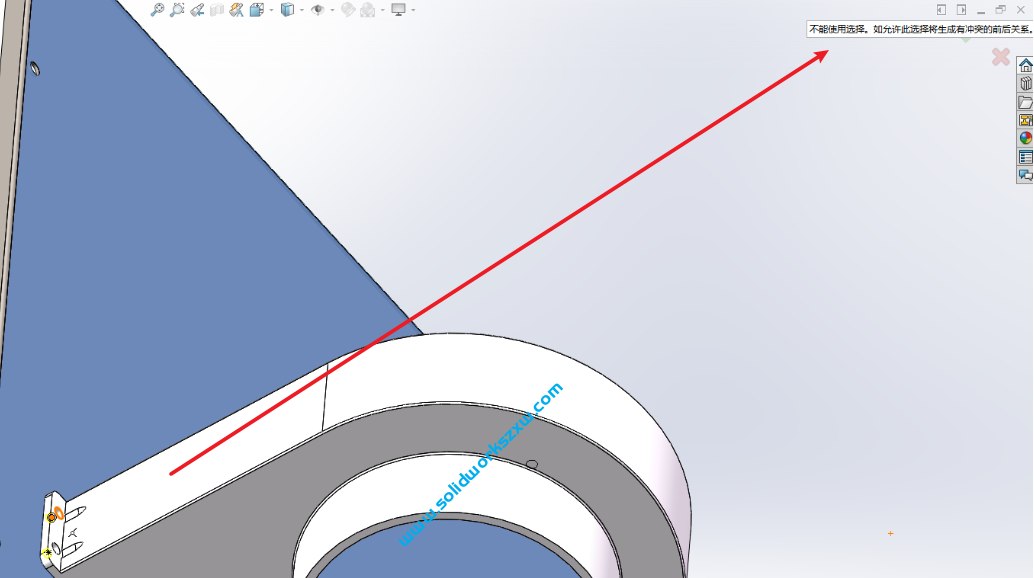Select the orange highlighted hole on bracket
Viewport: 1034px width, 578px height.
(52, 517)
